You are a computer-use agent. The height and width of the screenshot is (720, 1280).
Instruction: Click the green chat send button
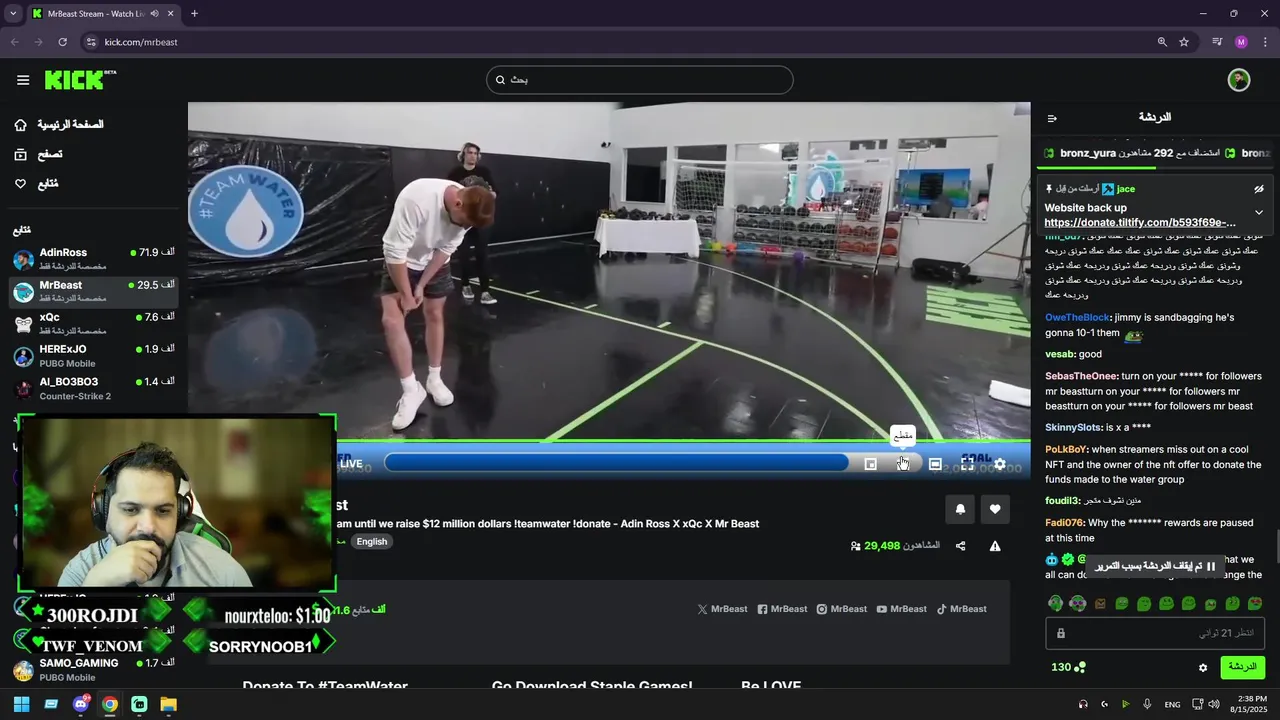(1242, 667)
